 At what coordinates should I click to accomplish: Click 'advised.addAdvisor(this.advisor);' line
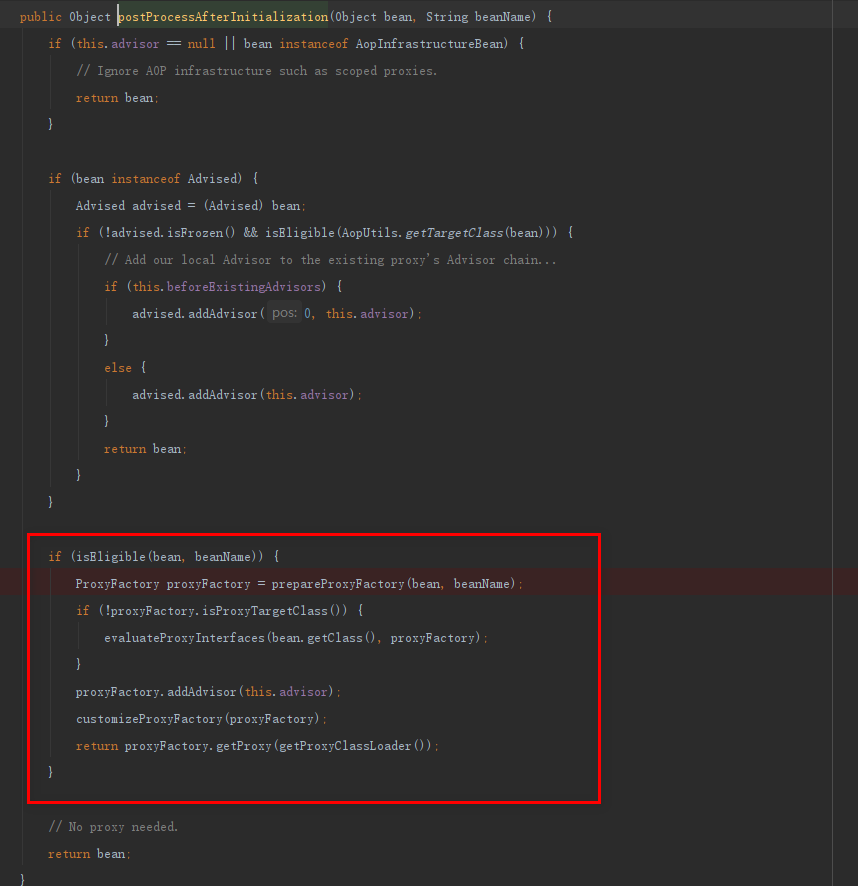point(246,395)
